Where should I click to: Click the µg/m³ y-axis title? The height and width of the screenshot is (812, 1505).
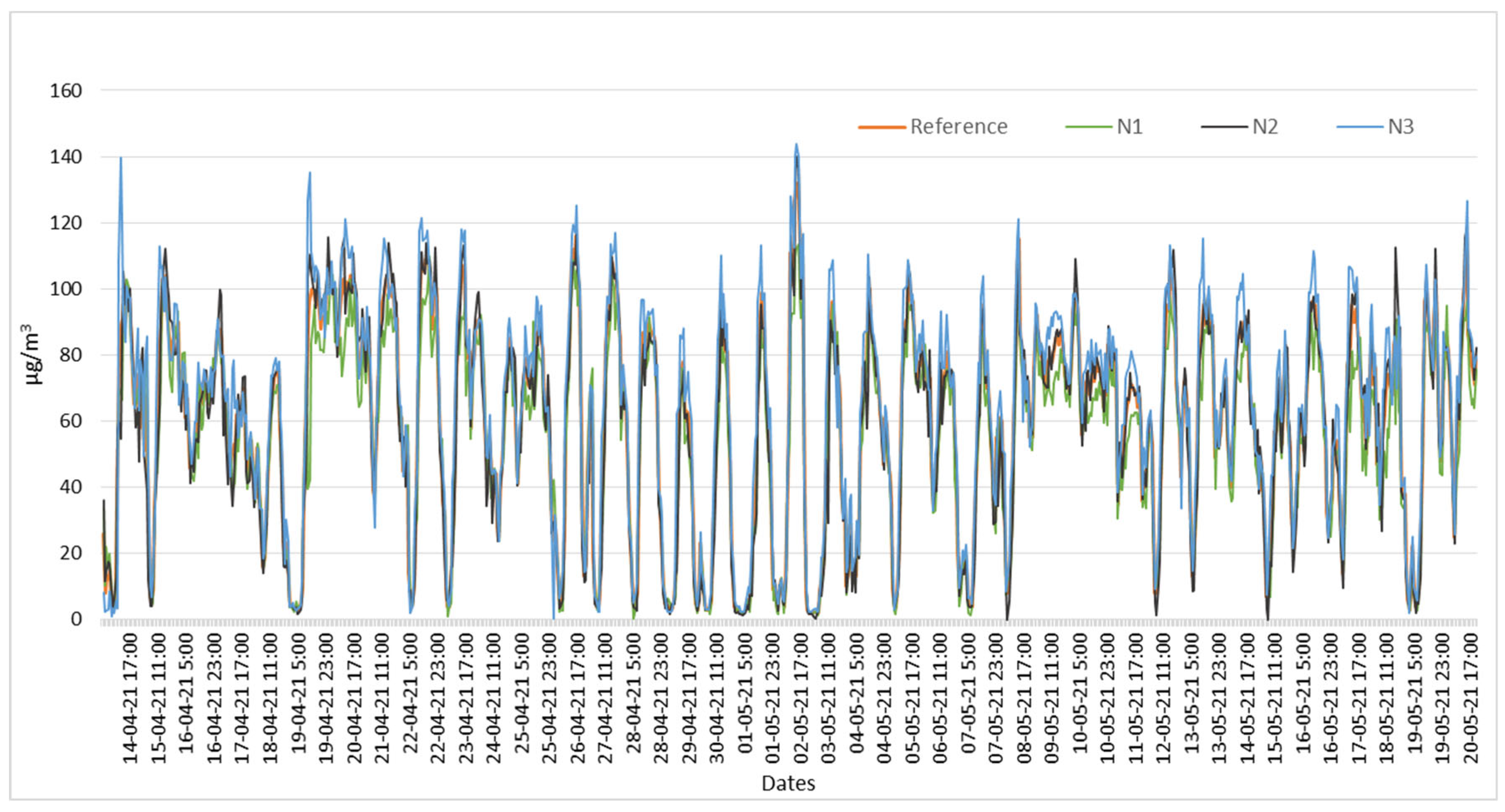point(32,354)
